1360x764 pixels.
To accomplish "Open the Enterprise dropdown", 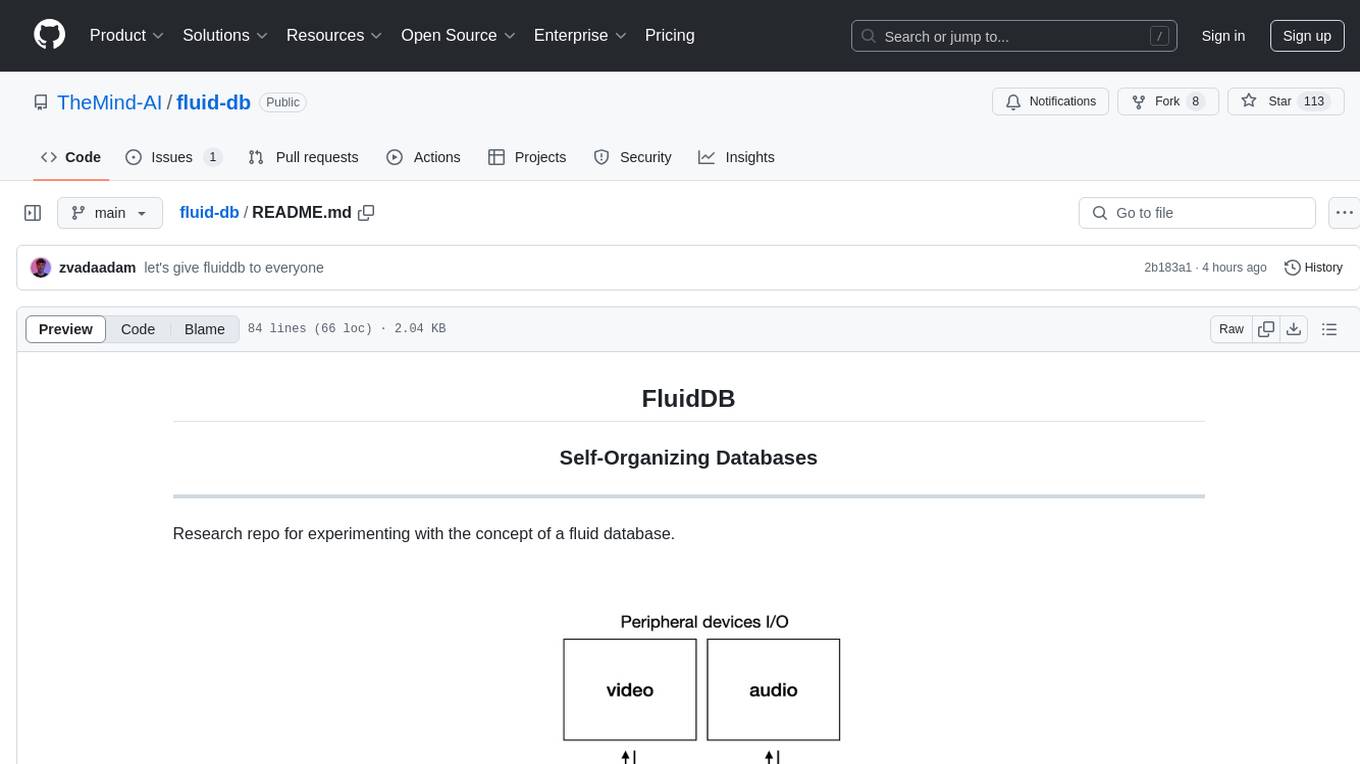I will click(x=580, y=35).
